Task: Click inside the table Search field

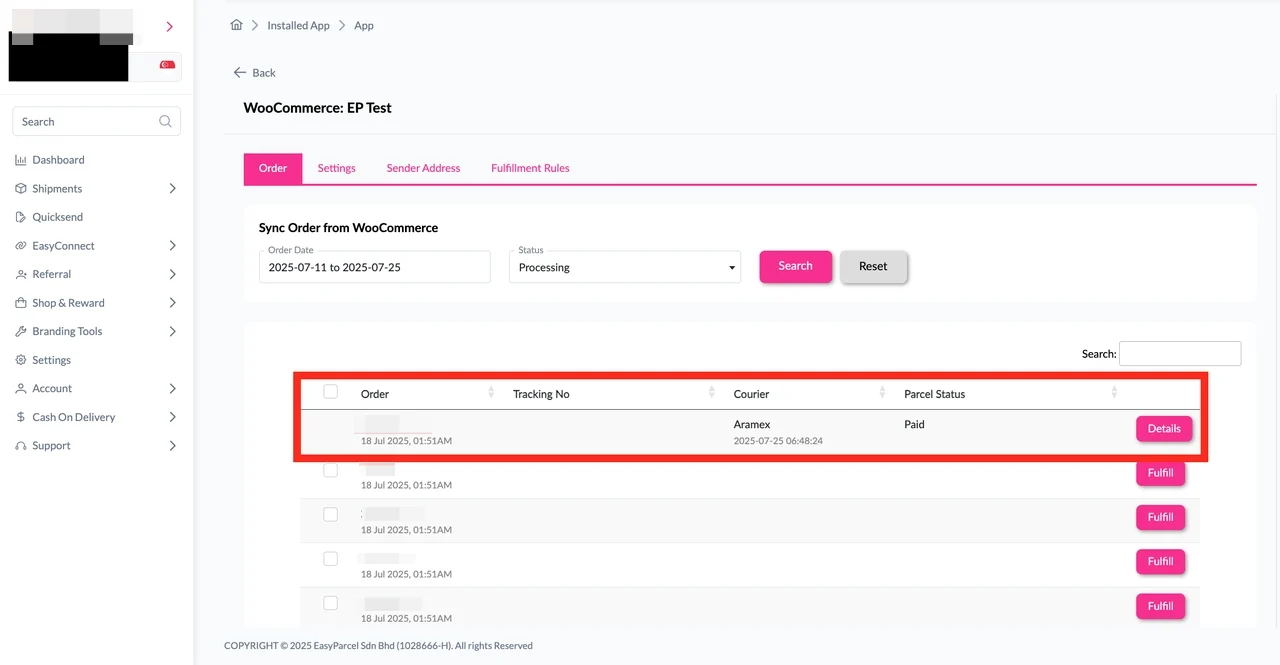Action: [1180, 353]
